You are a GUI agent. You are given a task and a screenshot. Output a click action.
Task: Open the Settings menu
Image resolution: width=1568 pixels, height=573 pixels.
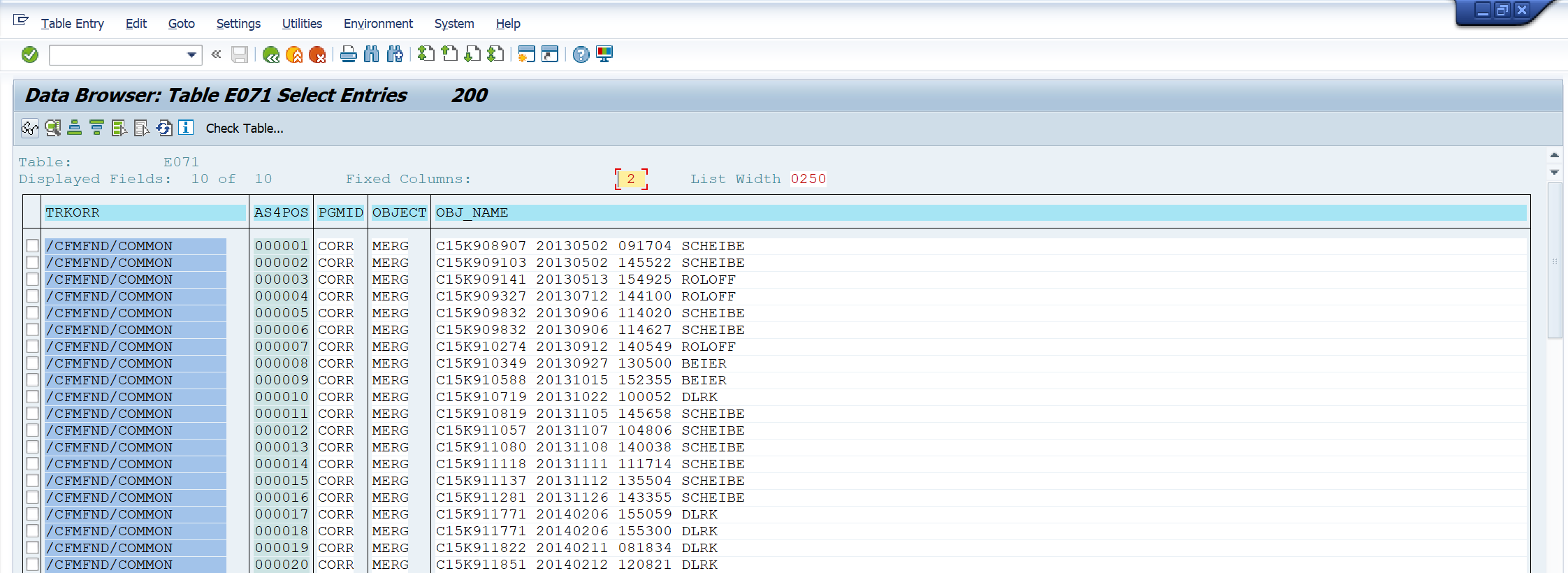[238, 24]
